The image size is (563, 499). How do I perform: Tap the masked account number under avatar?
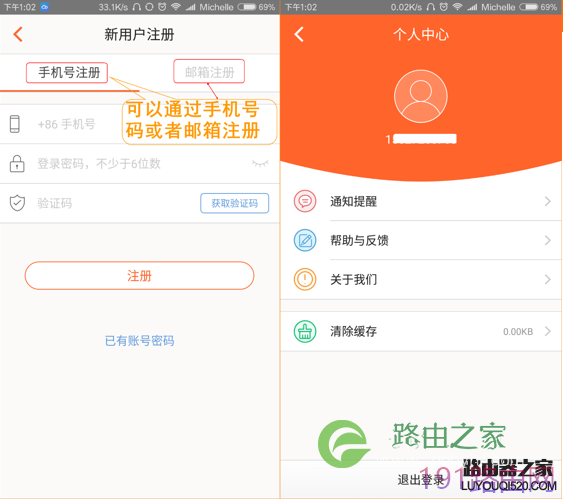(x=421, y=139)
